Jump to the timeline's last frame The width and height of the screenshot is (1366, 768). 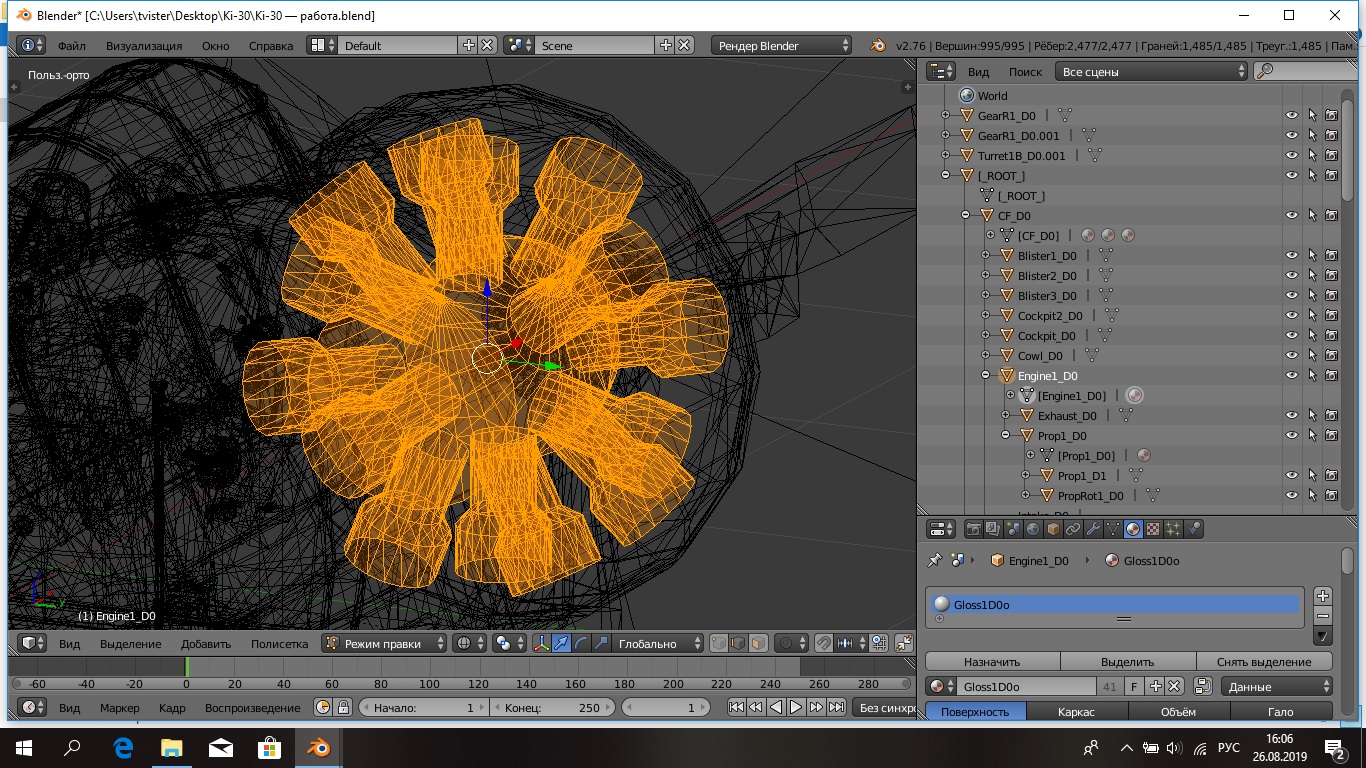click(837, 707)
